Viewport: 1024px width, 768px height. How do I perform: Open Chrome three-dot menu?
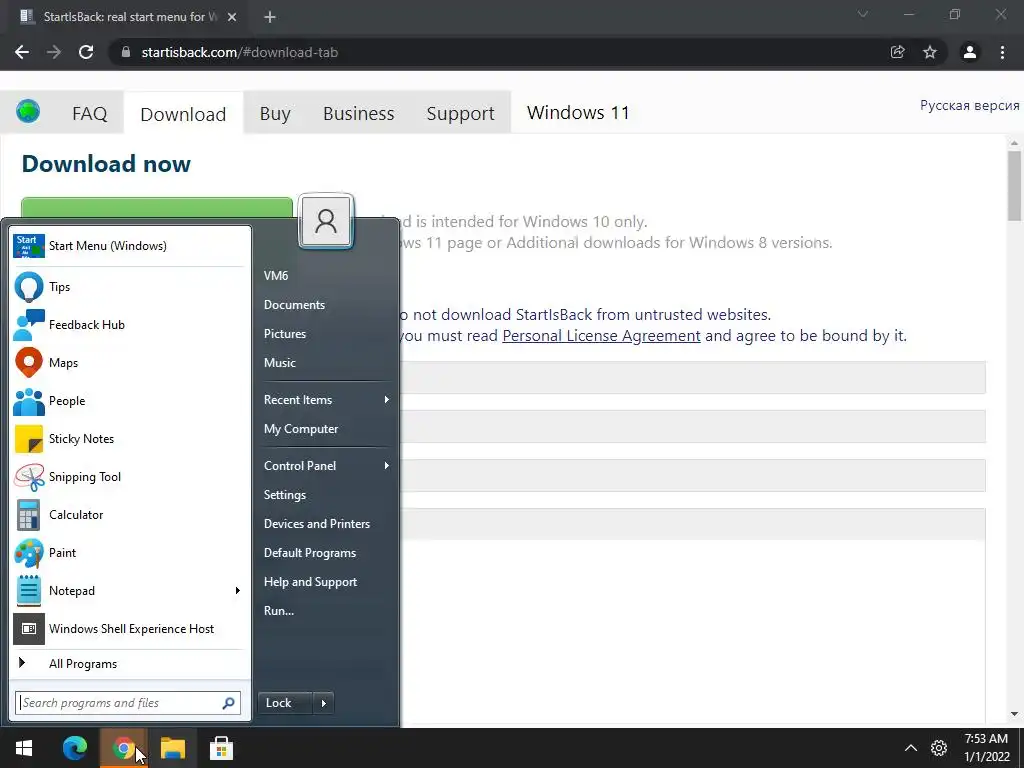(x=1002, y=52)
